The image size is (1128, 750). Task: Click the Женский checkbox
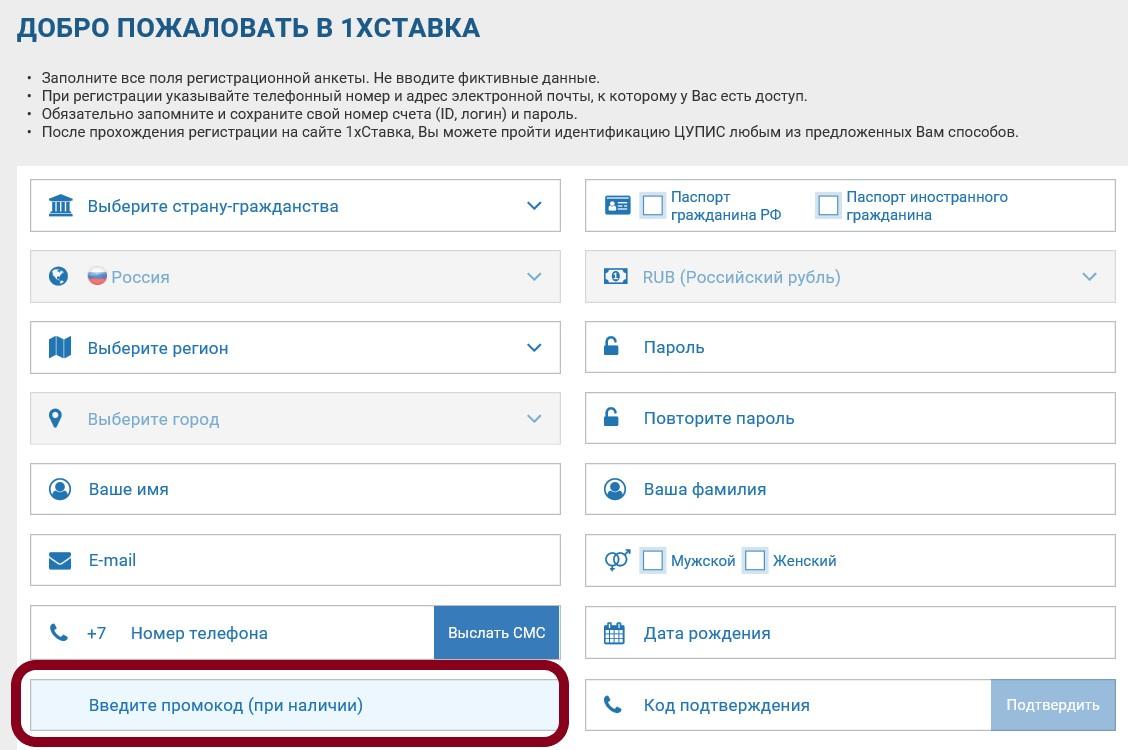(x=756, y=560)
